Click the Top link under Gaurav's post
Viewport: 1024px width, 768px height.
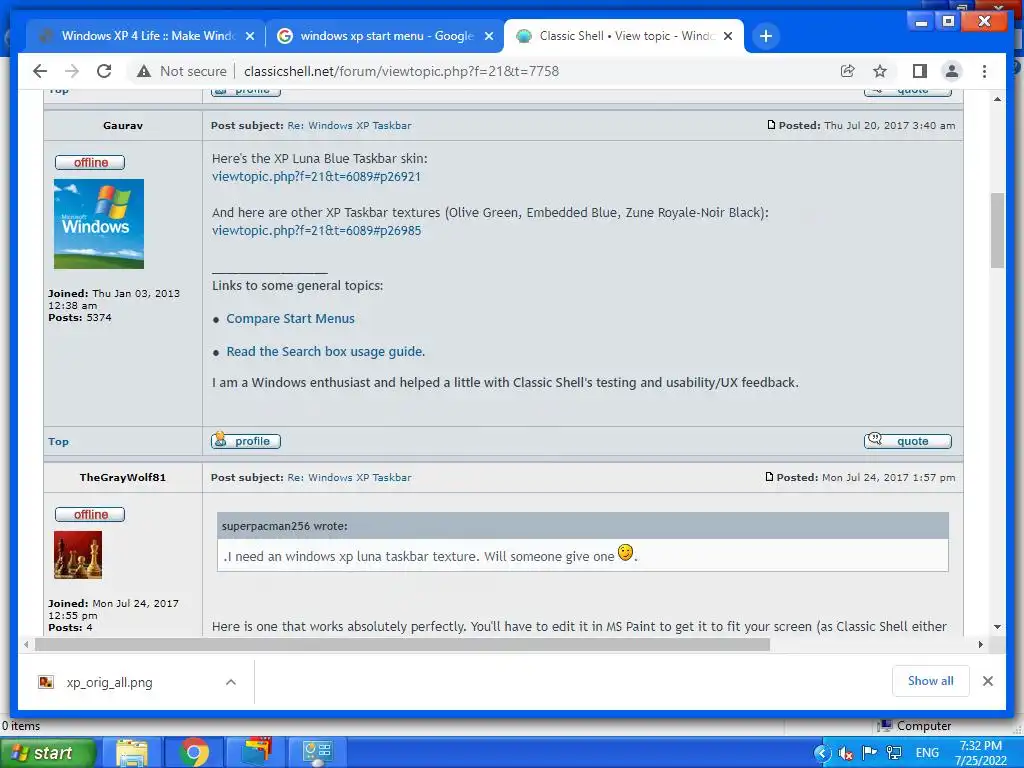tap(58, 441)
